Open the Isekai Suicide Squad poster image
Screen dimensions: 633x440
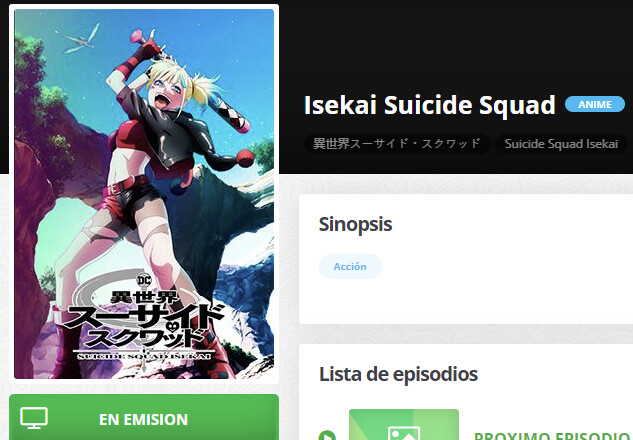point(144,194)
